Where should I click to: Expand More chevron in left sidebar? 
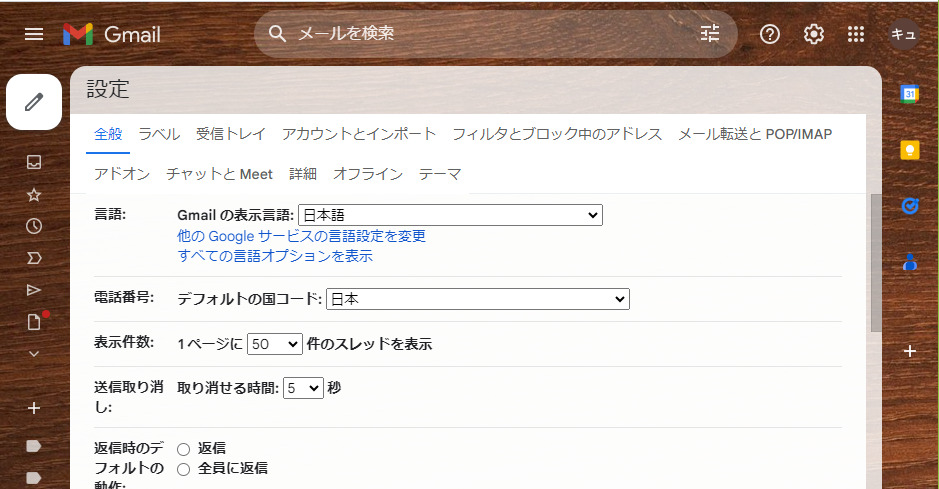tap(34, 354)
